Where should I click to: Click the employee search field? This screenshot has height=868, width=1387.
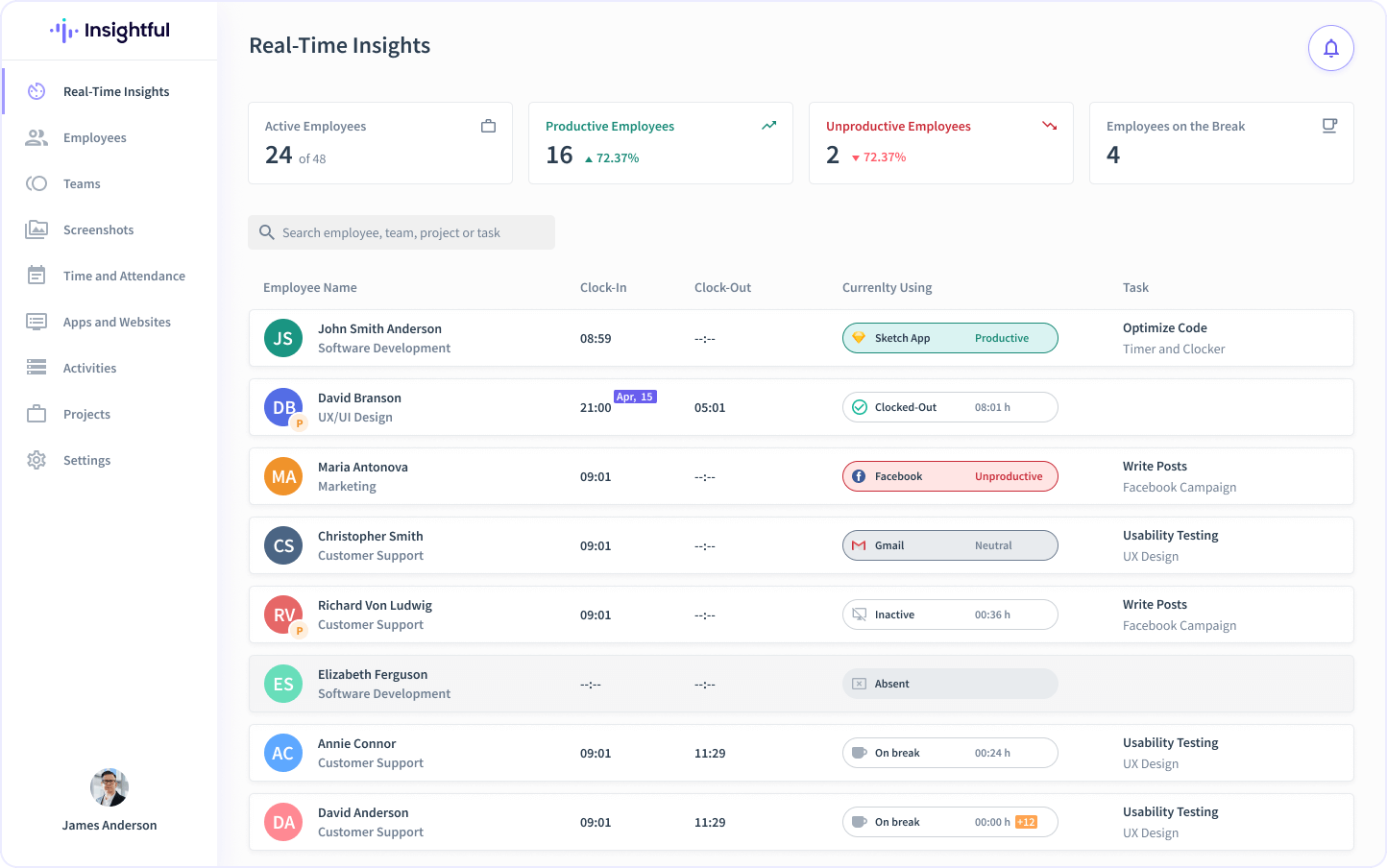[x=401, y=231]
